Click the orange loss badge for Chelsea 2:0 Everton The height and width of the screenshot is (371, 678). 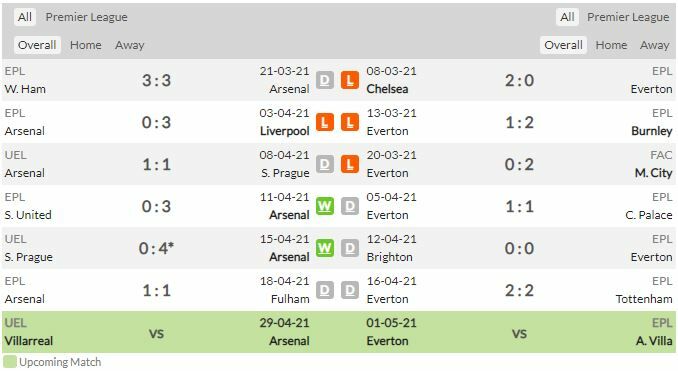click(x=350, y=80)
